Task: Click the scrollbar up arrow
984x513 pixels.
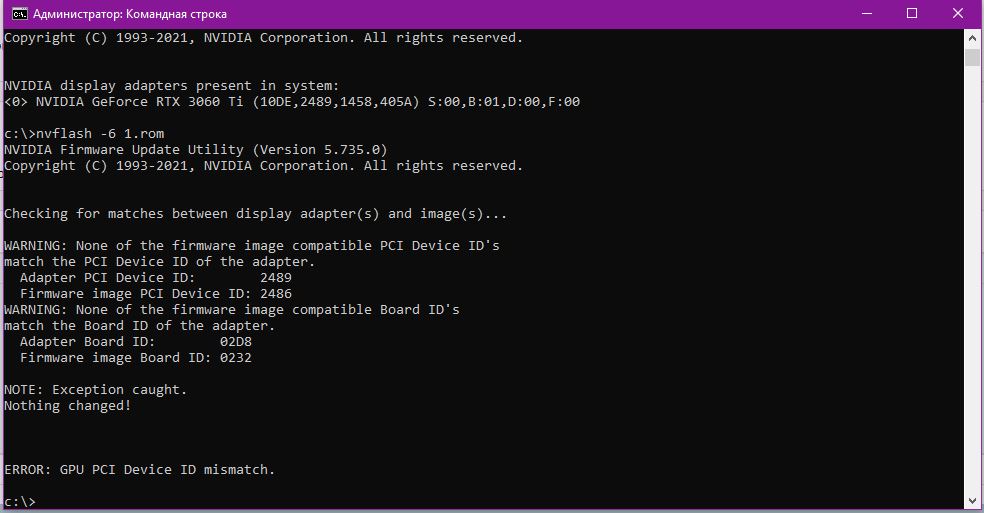Action: click(972, 37)
